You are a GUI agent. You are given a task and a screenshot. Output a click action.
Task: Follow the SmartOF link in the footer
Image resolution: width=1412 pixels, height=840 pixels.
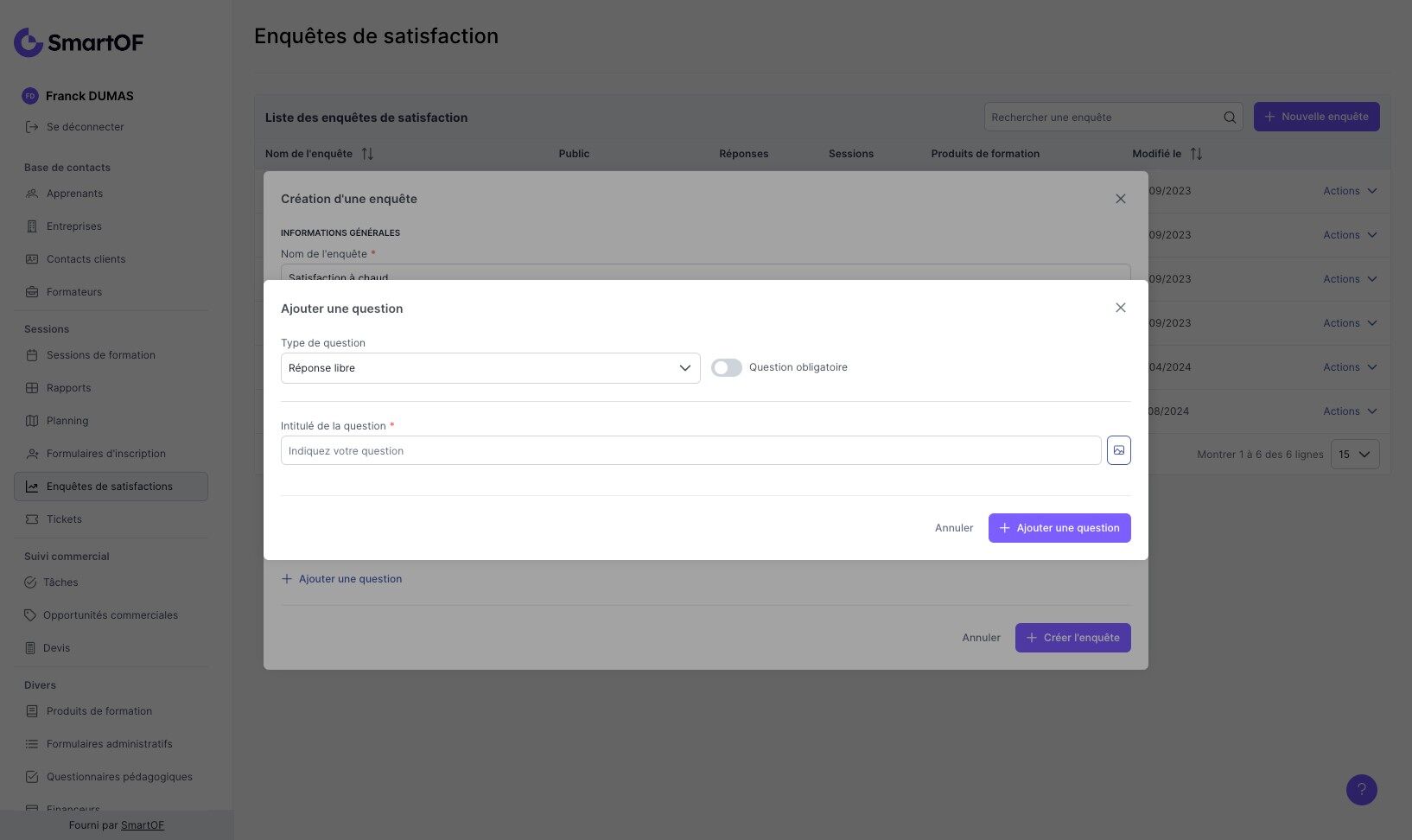pyautogui.click(x=142, y=825)
